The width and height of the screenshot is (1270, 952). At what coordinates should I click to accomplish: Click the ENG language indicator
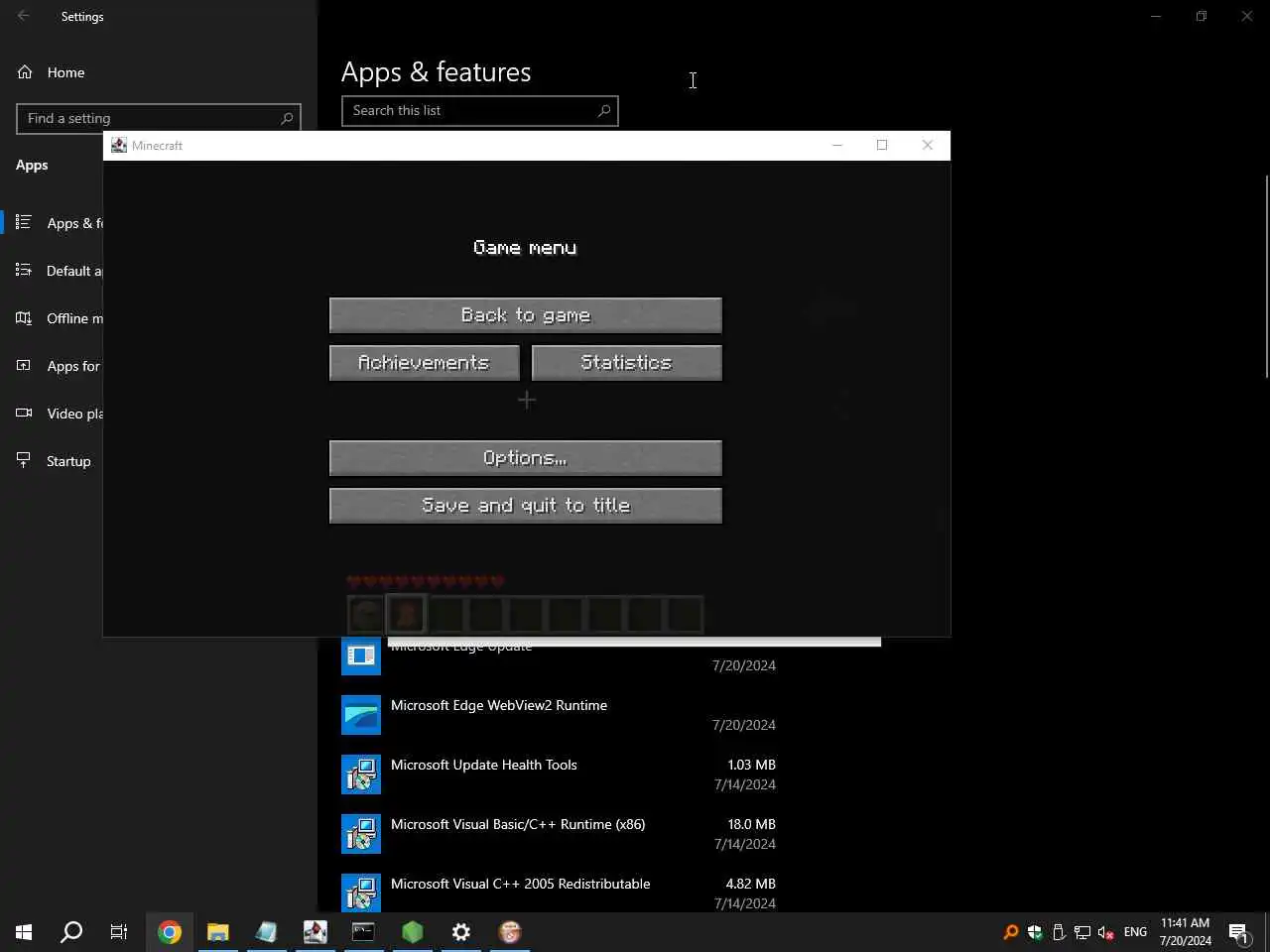click(1135, 932)
